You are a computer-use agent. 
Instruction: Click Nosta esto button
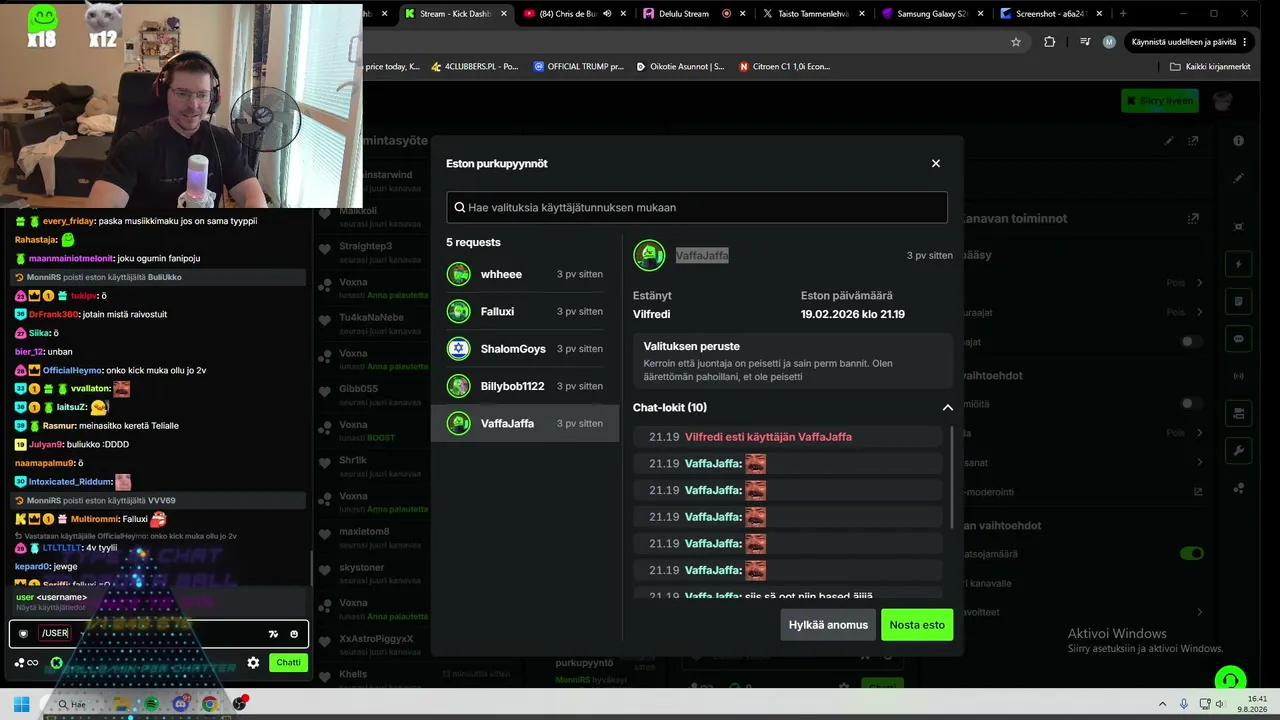point(917,625)
